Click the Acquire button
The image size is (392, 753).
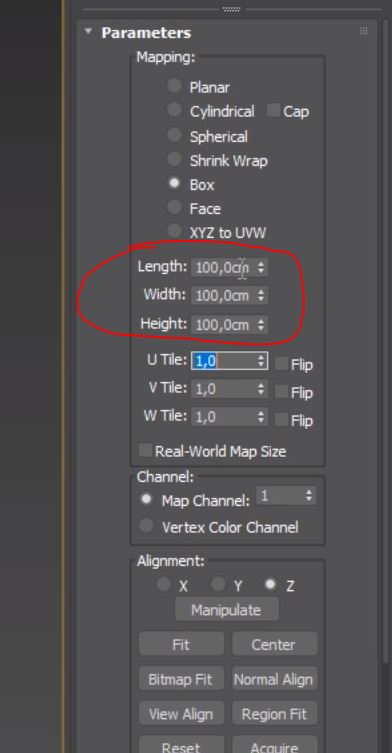(274, 744)
